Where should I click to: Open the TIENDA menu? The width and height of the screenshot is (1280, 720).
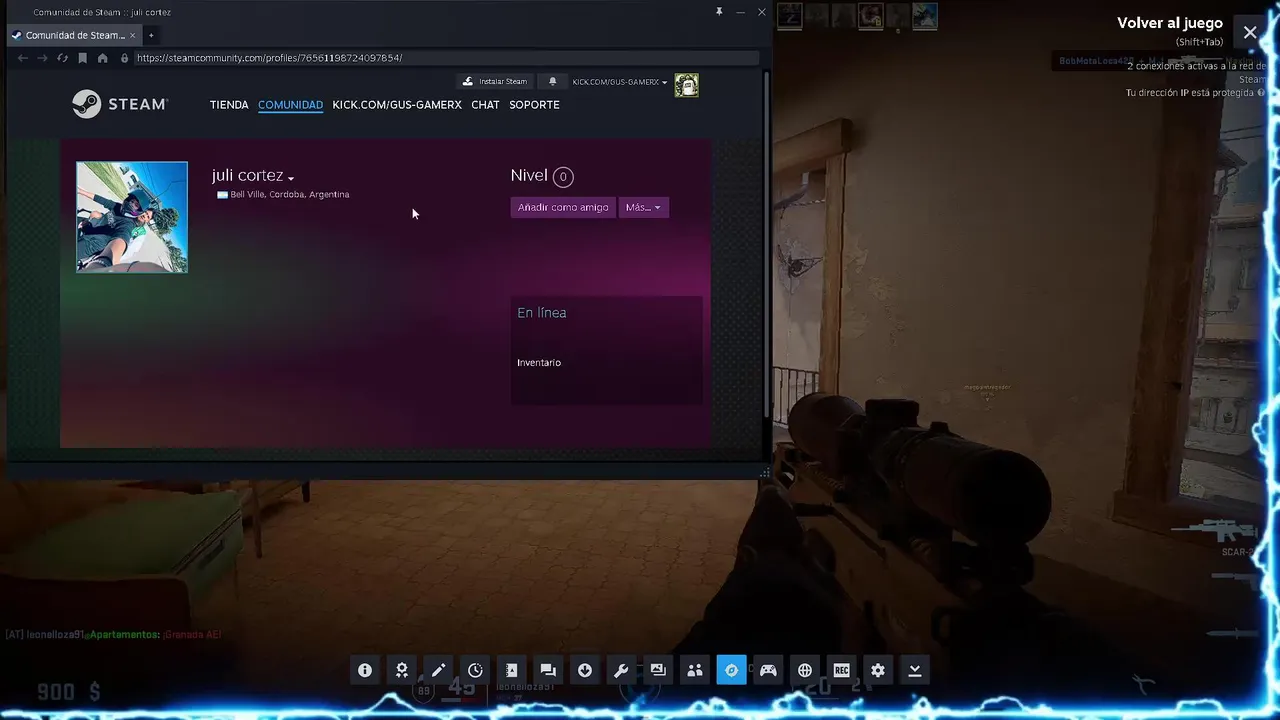229,105
